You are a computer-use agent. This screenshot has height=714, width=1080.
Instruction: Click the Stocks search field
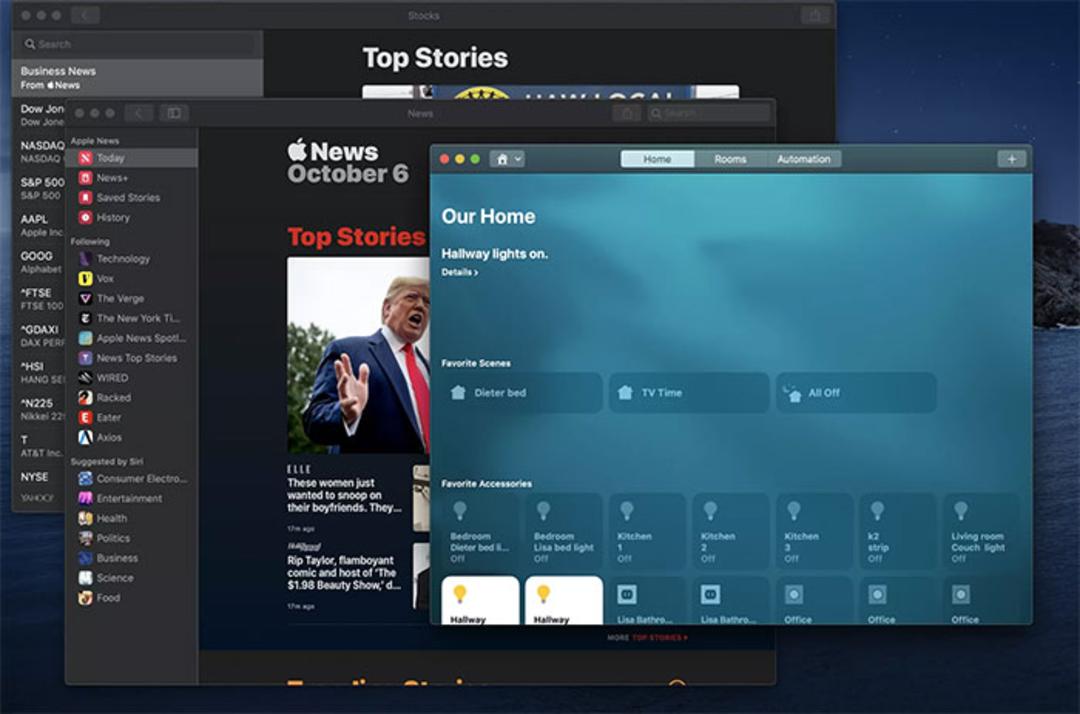pyautogui.click(x=138, y=44)
